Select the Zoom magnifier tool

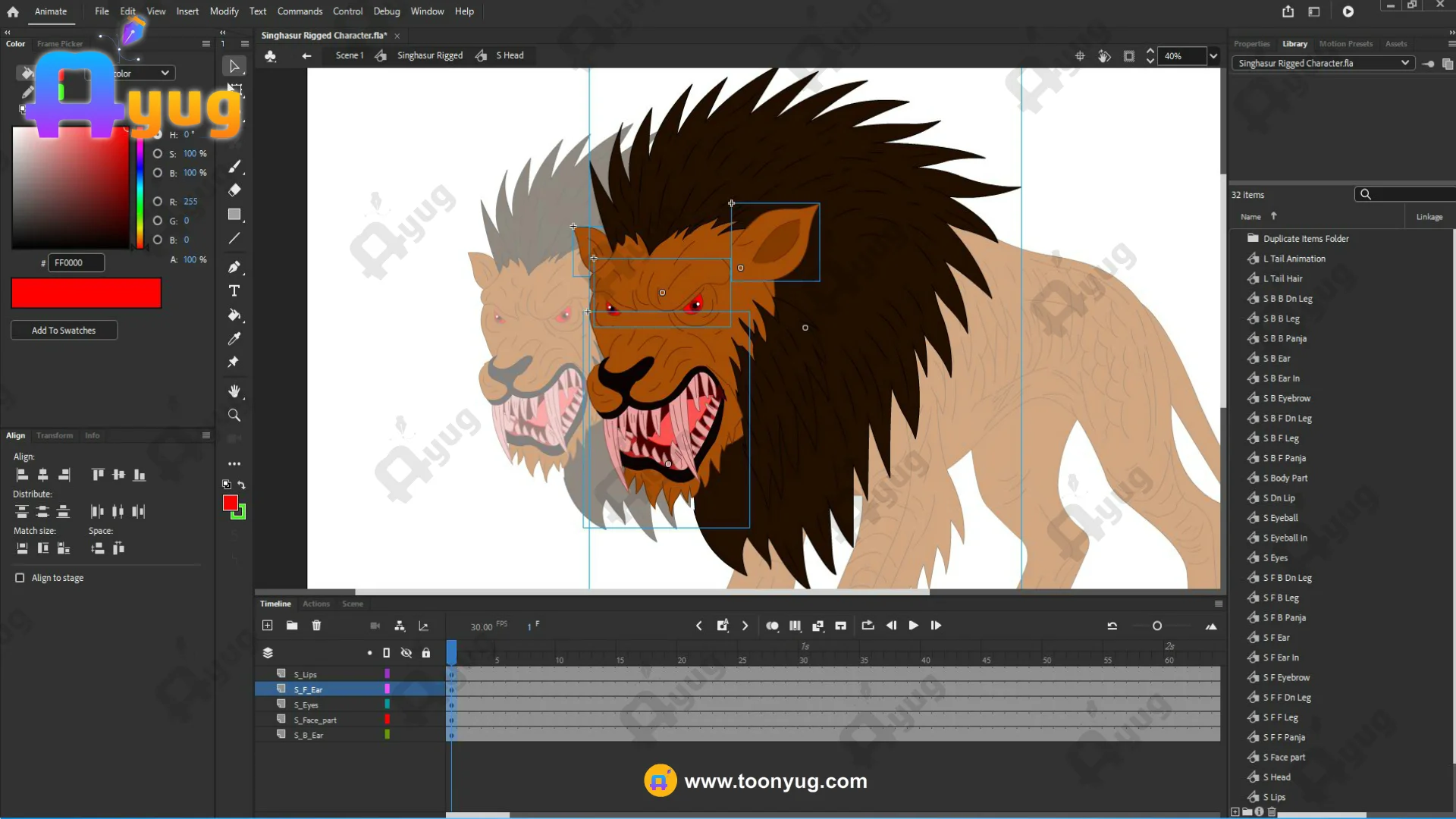(234, 416)
